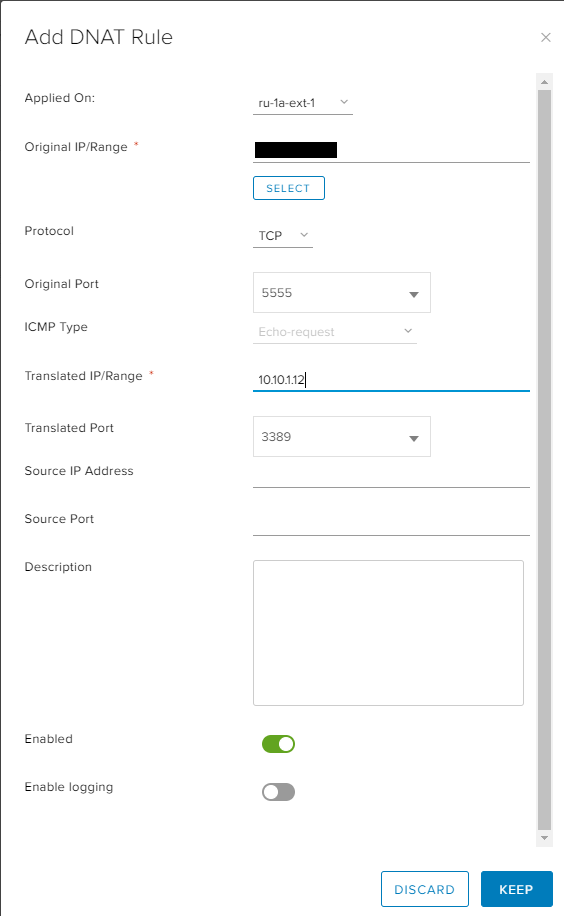Click the scrollbar up arrow
Image resolution: width=564 pixels, height=916 pixels.
tap(544, 82)
